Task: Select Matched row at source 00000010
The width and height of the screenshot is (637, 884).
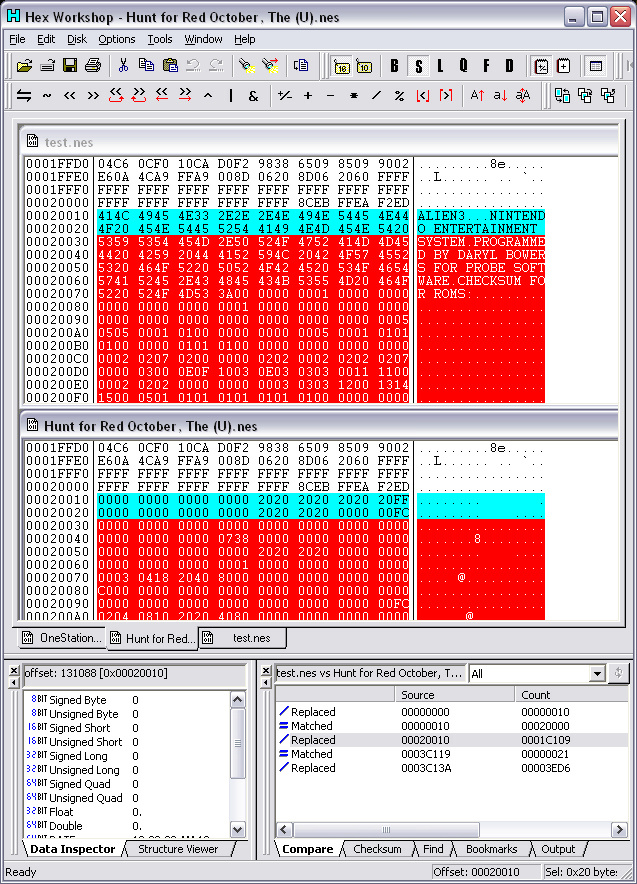Action: (x=452, y=726)
